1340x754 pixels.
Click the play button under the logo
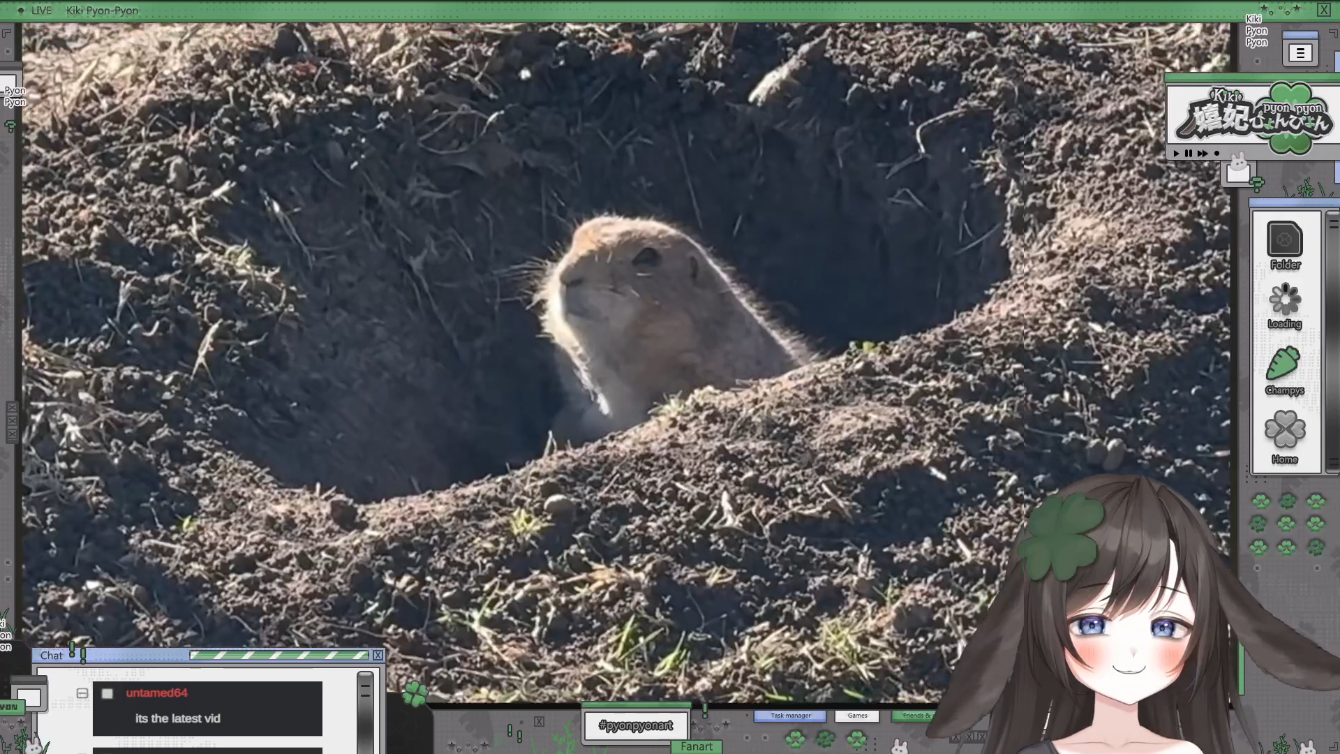tap(1176, 153)
